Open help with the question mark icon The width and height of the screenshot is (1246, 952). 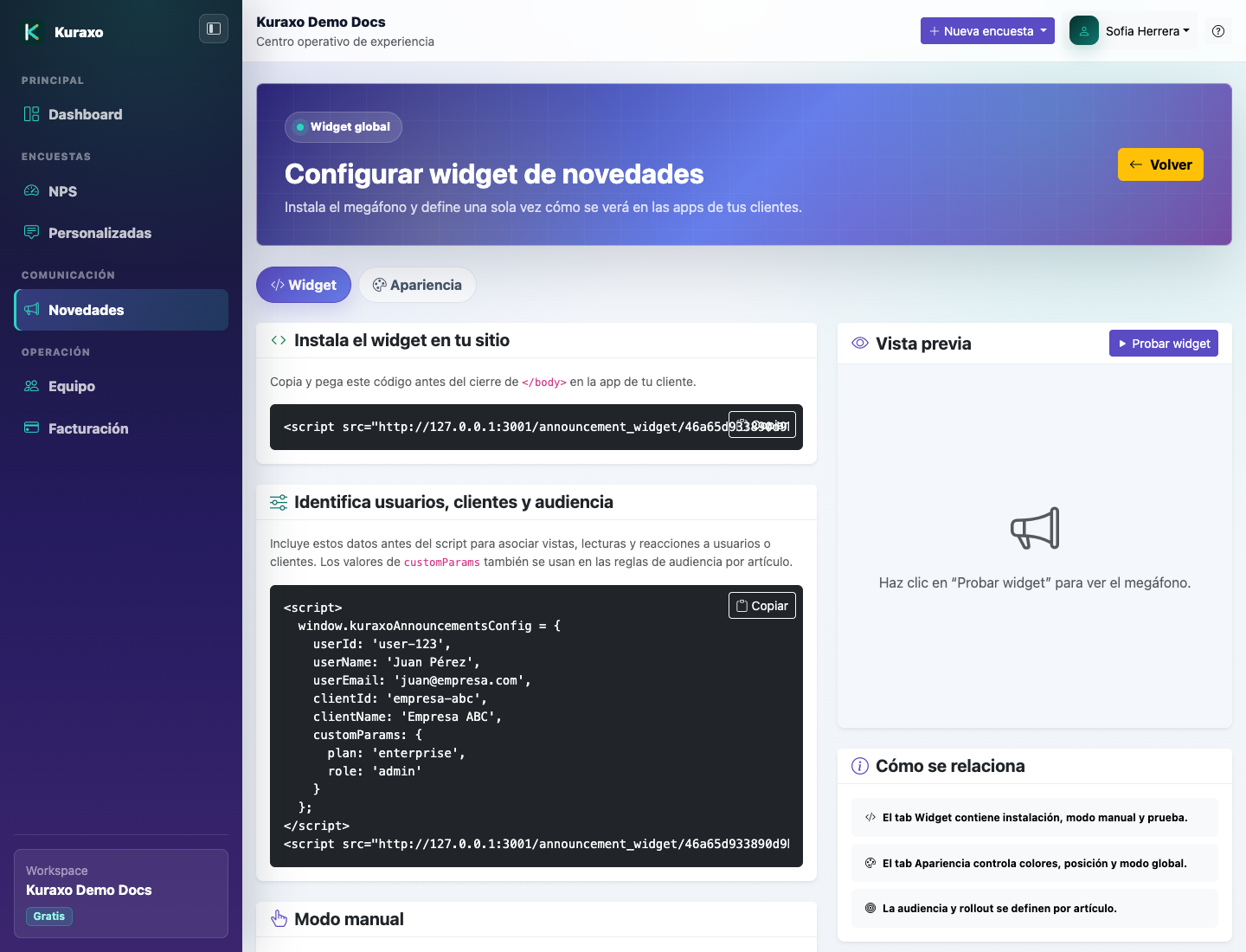[x=1218, y=31]
